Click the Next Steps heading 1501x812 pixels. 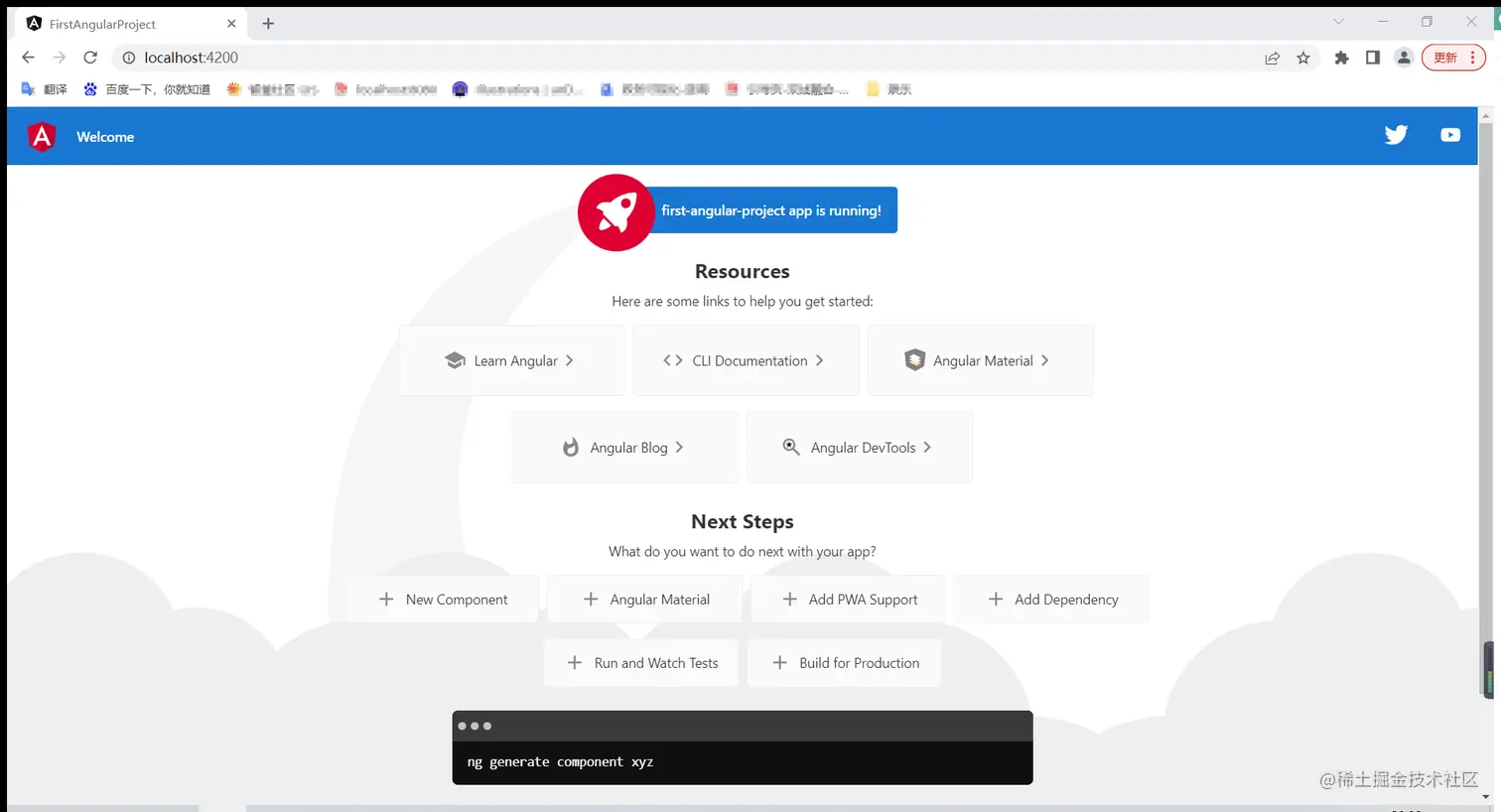(x=743, y=522)
